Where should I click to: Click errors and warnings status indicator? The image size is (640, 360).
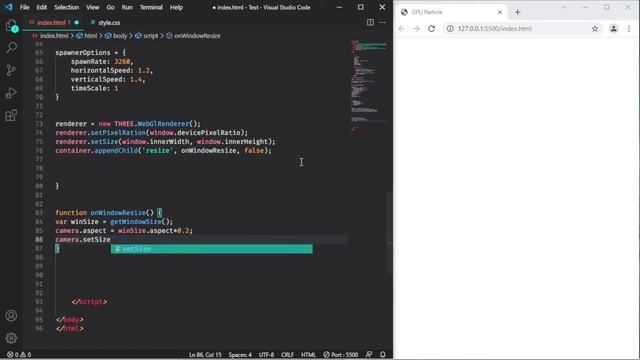click(19, 355)
